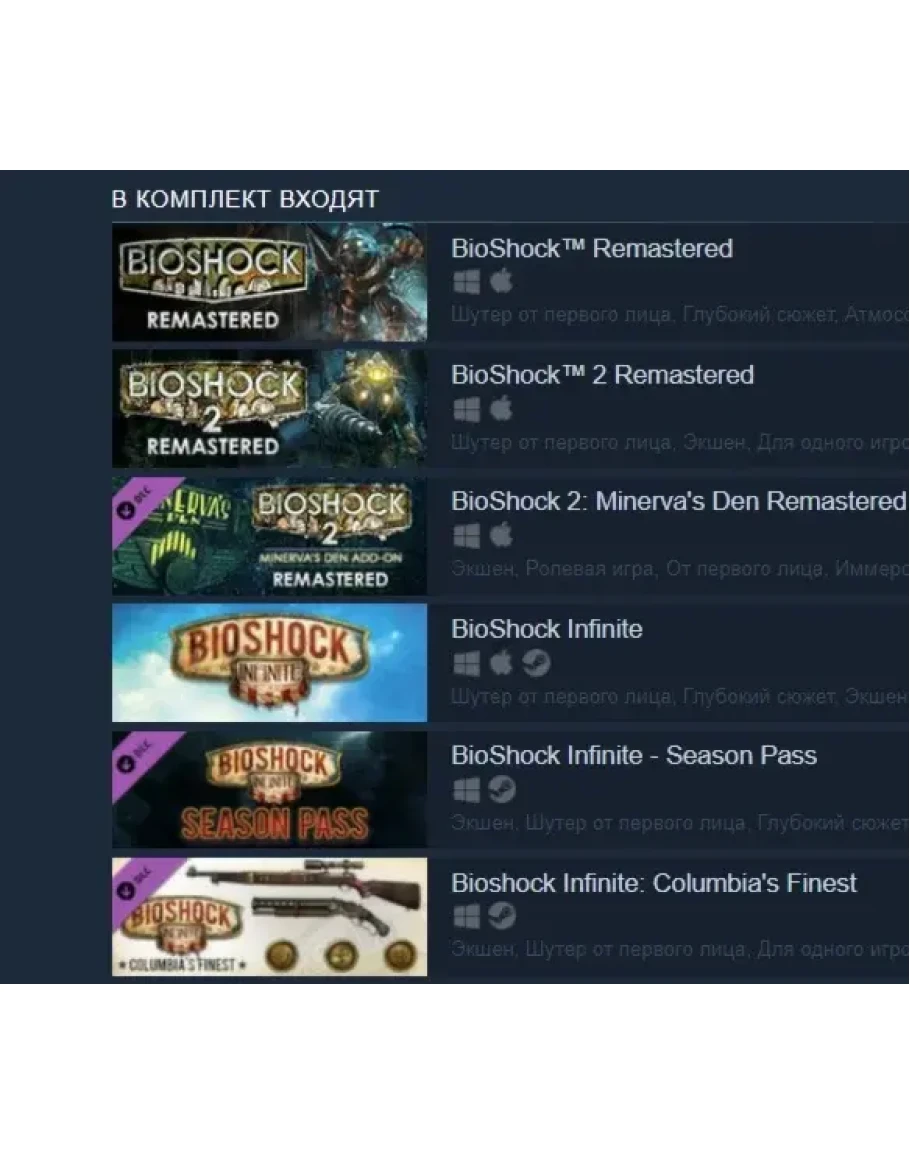Click Apple icon under BioShock Remastered
910x1155 pixels.
502,281
